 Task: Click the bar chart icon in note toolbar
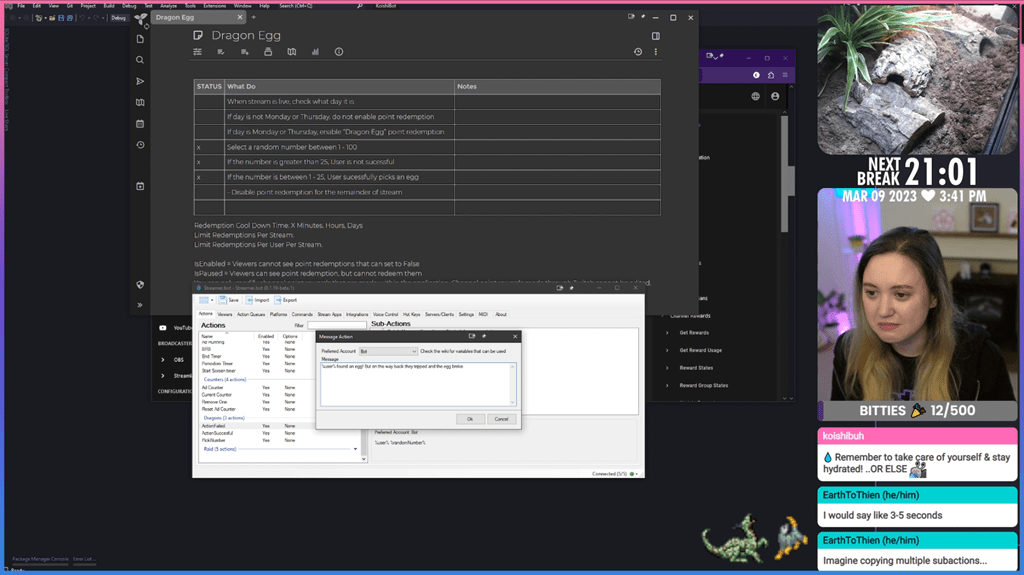point(315,52)
